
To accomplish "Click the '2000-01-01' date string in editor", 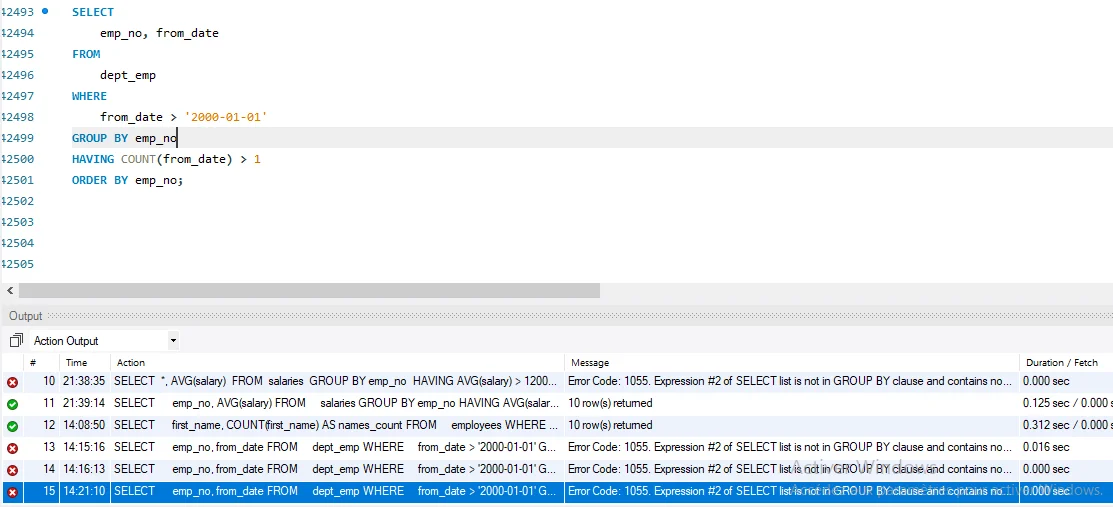I will click(225, 117).
